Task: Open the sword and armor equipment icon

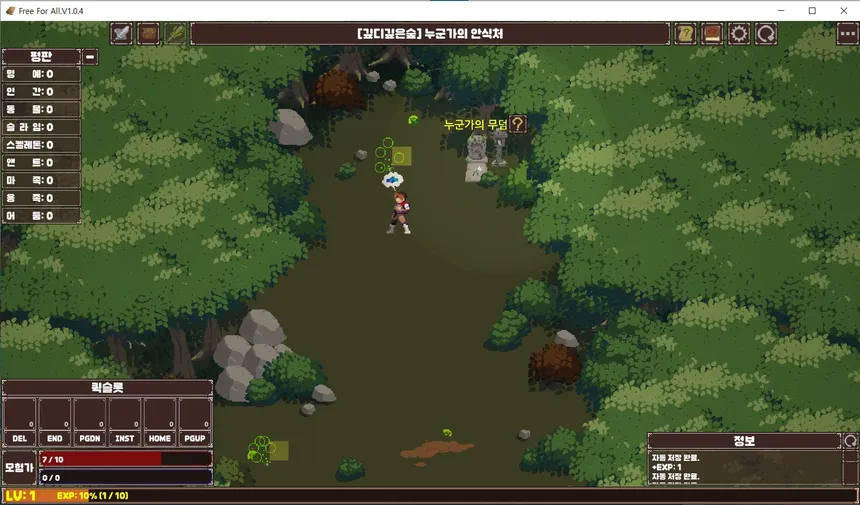Action: coord(121,34)
